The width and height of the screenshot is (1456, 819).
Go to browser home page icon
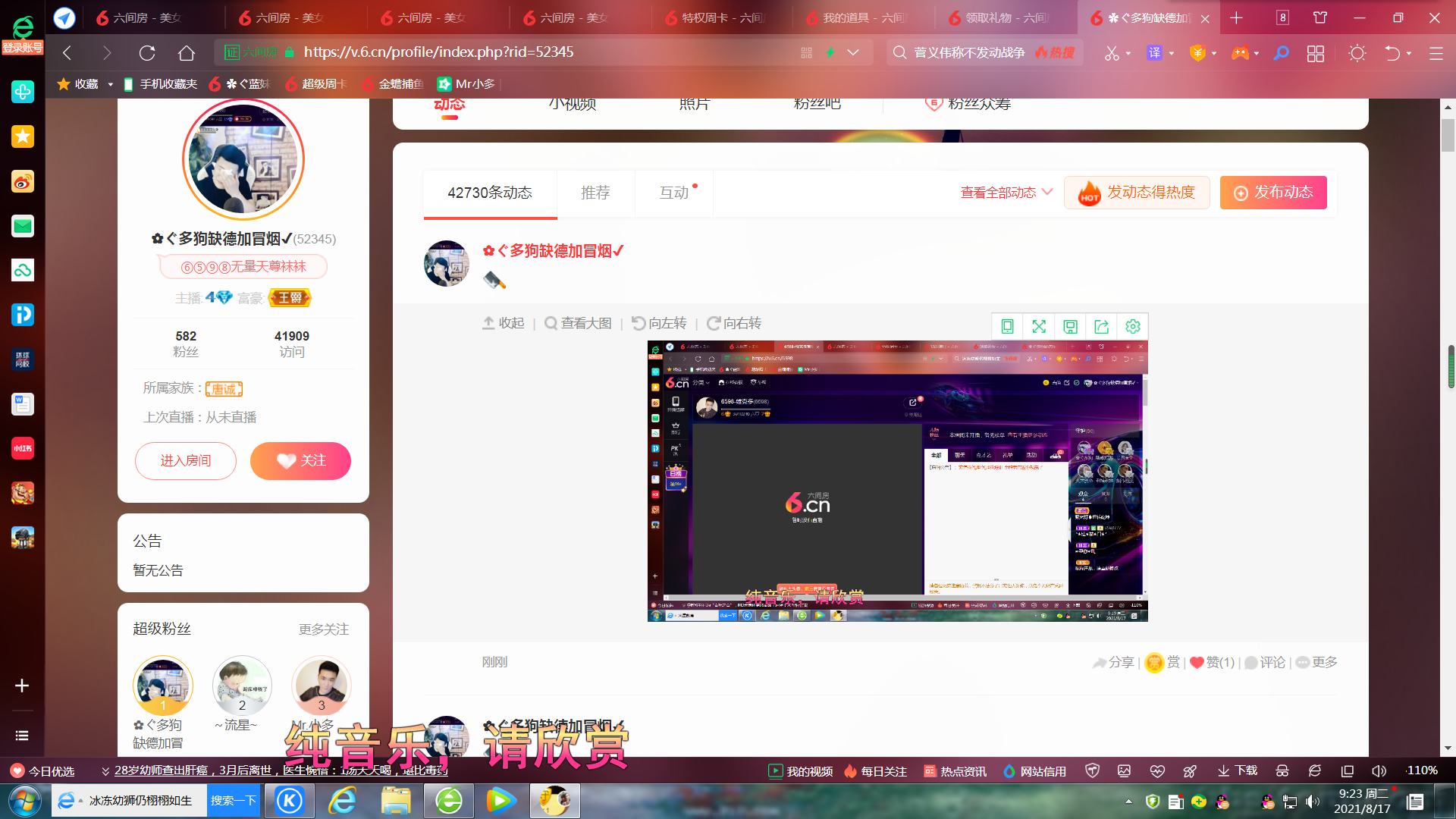click(187, 52)
